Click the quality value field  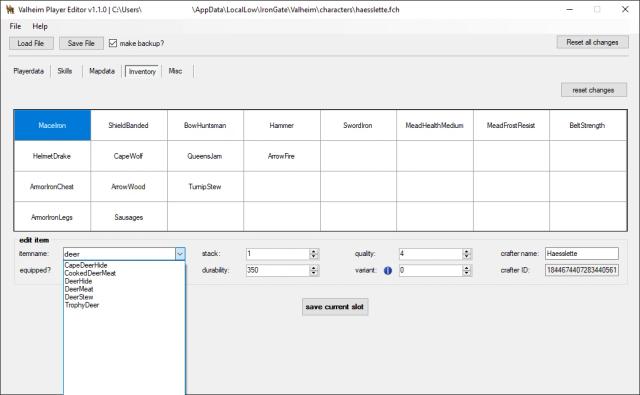[x=431, y=254]
